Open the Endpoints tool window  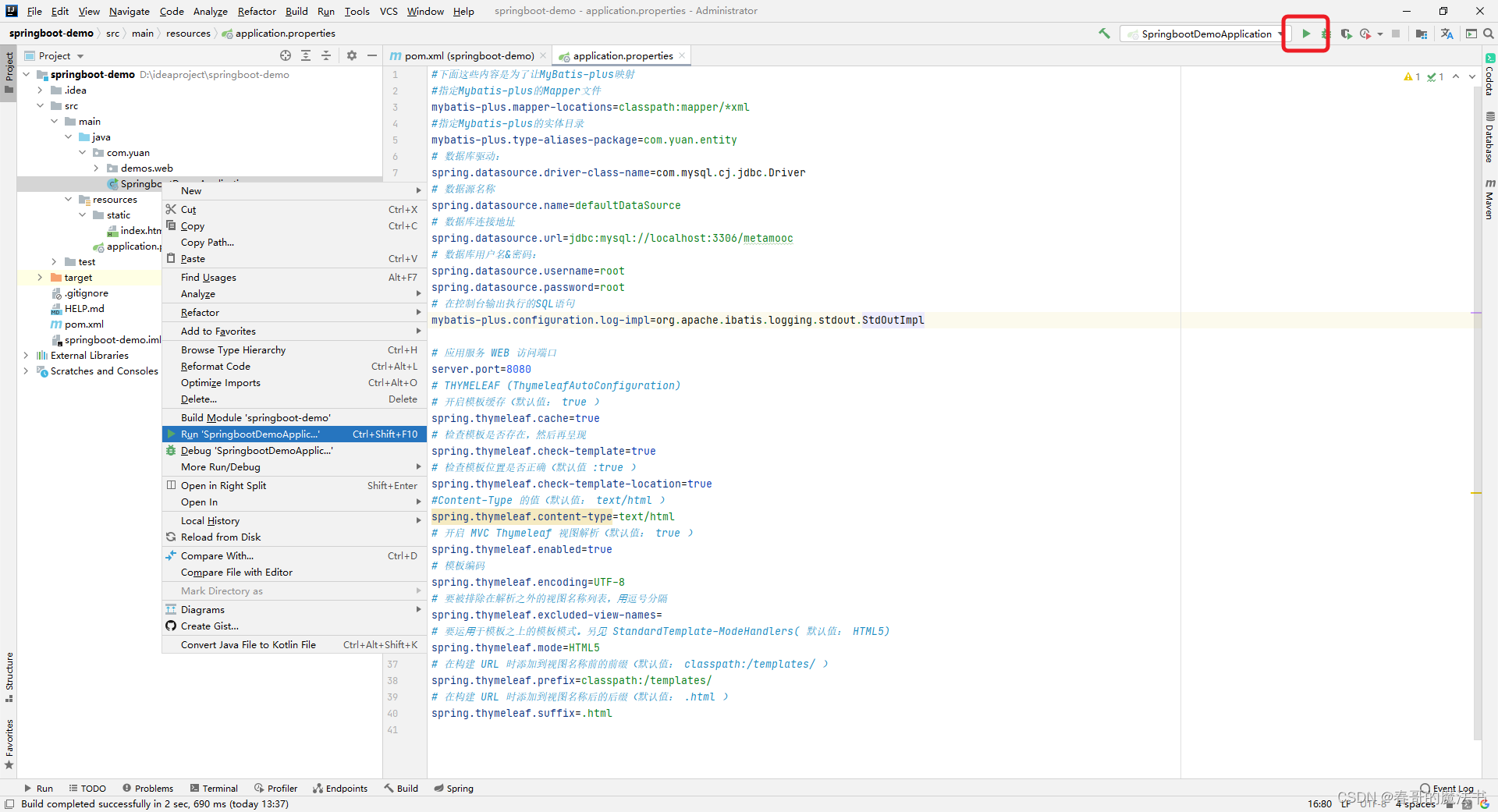pyautogui.click(x=340, y=788)
